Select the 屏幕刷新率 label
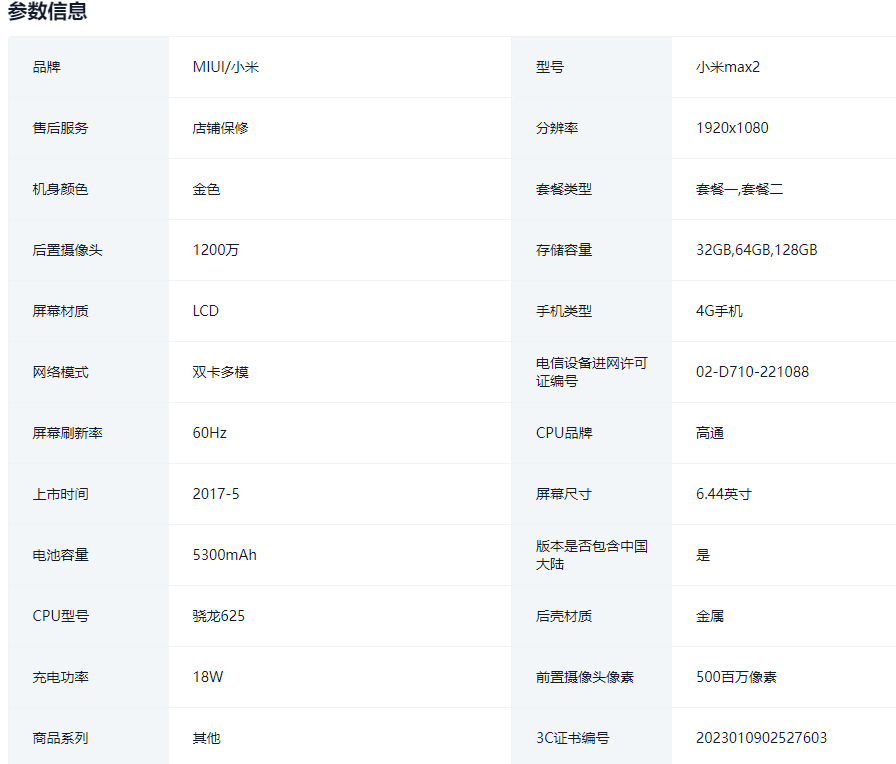Image resolution: width=896 pixels, height=764 pixels. [x=67, y=433]
